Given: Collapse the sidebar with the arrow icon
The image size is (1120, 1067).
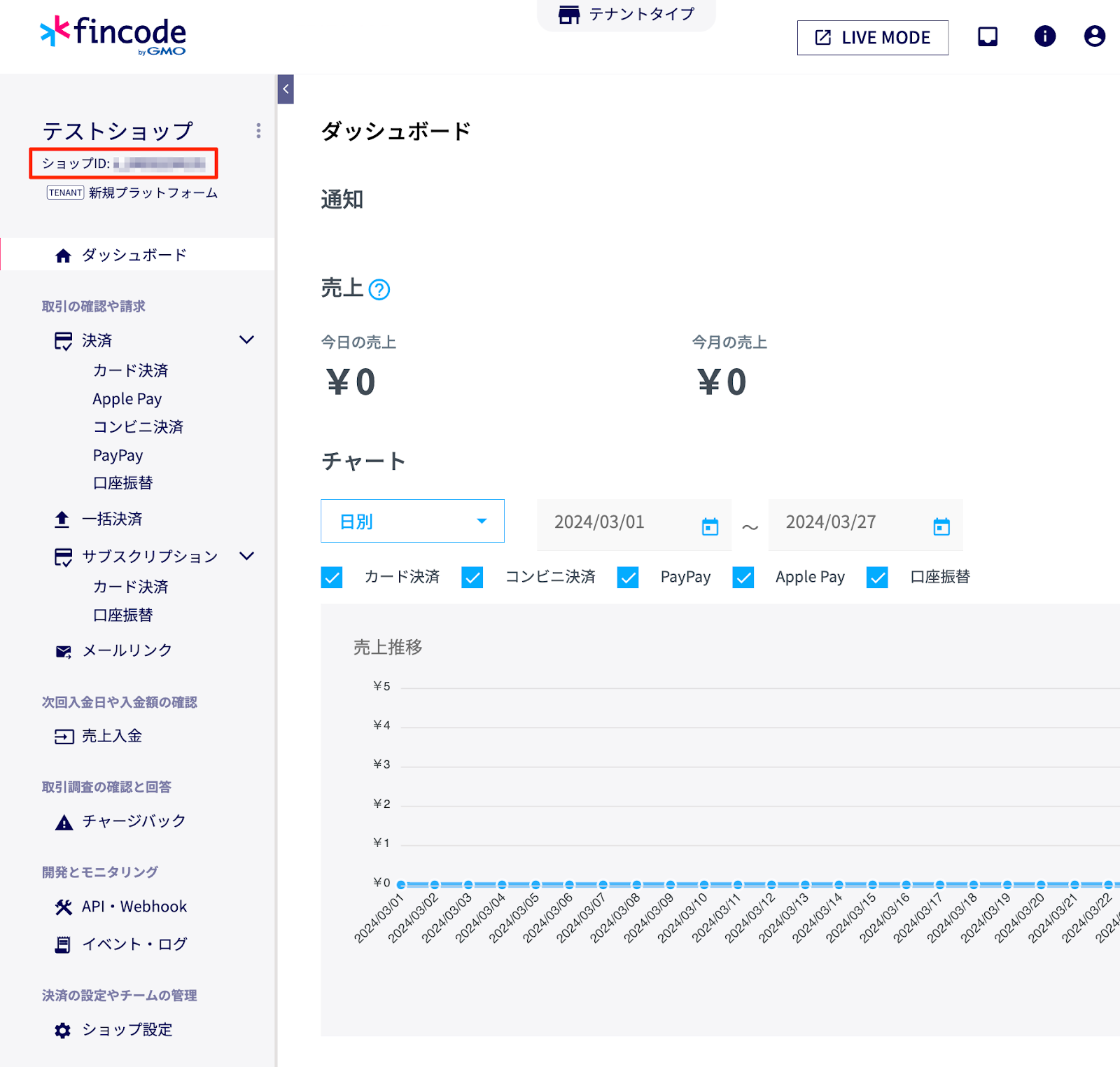Looking at the screenshot, I should pos(286,89).
